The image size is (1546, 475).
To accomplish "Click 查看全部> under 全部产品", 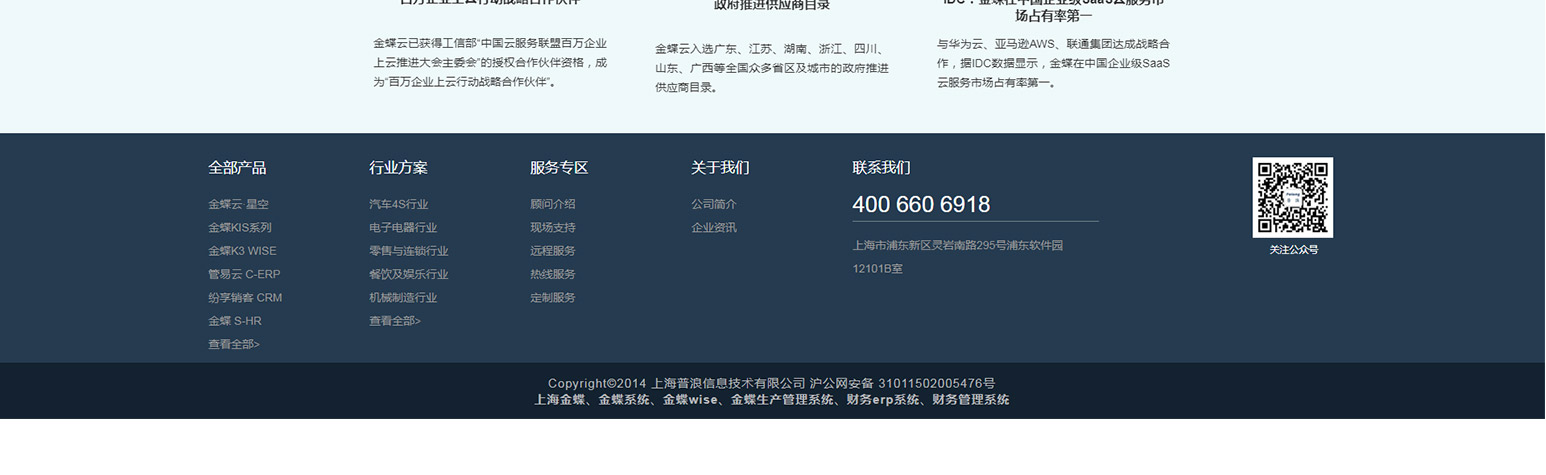I will tap(234, 344).
